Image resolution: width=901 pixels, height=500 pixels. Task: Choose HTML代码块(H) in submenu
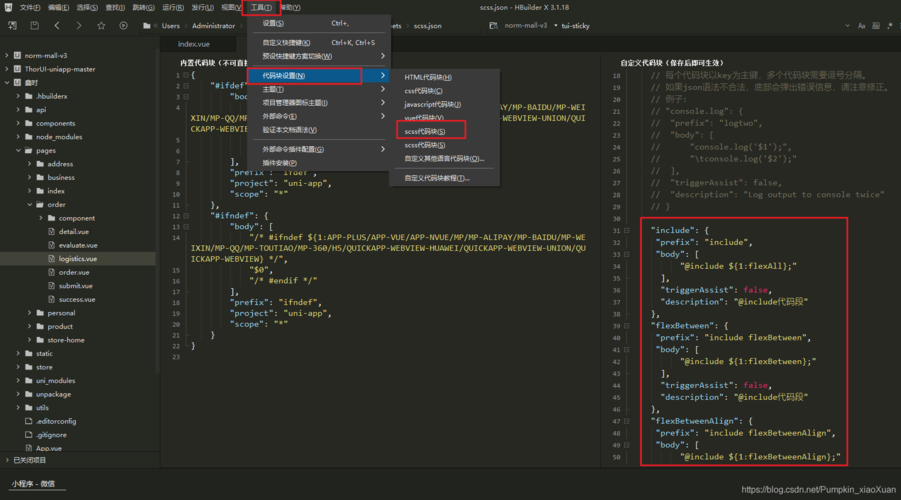click(444, 77)
